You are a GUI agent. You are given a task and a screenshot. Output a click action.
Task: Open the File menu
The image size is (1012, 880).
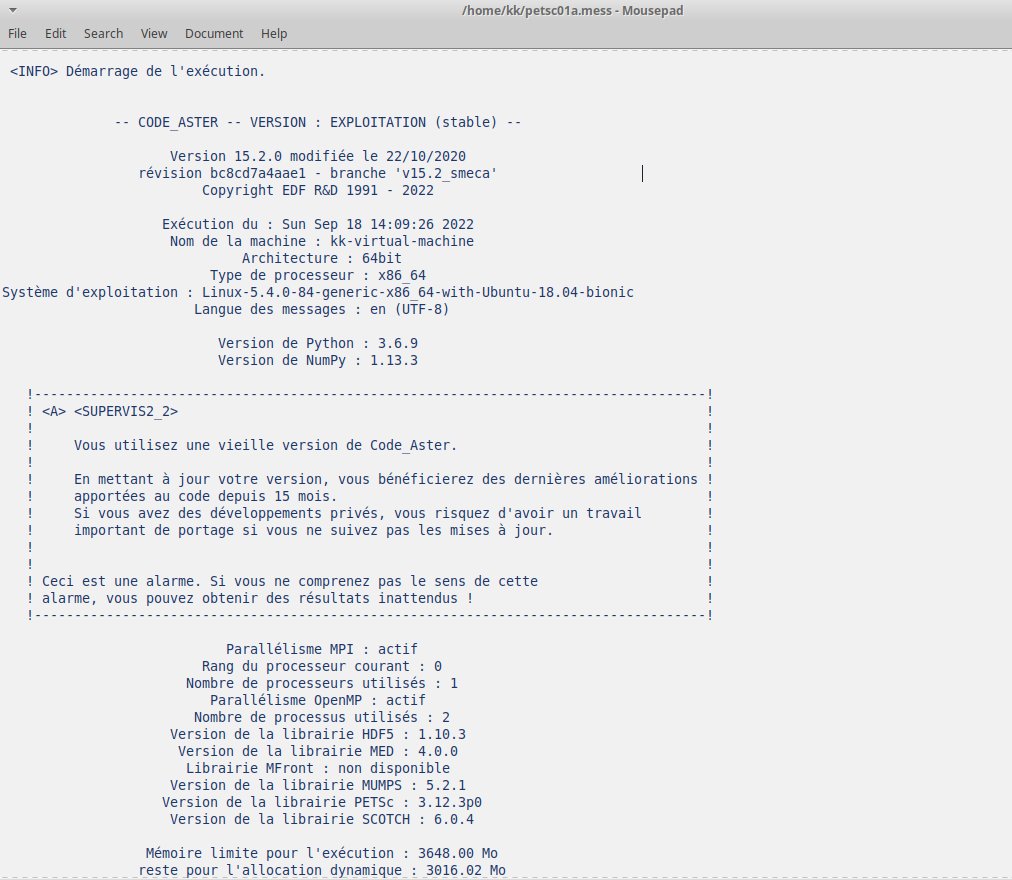(x=17, y=34)
